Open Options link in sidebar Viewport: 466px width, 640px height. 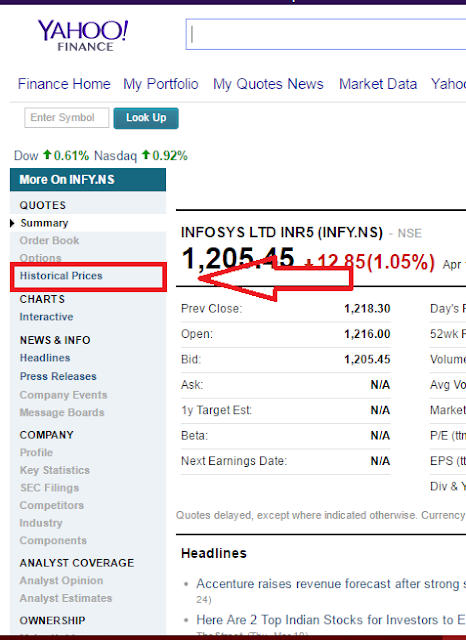[x=40, y=258]
